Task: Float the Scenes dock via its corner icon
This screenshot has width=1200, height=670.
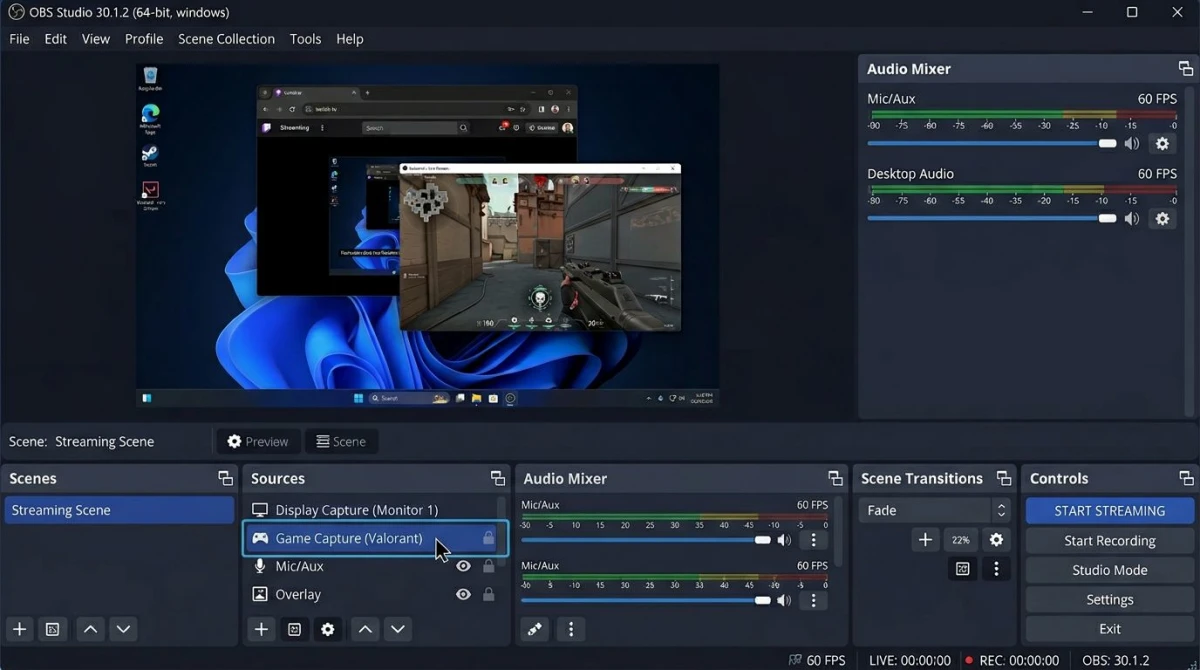Action: (225, 478)
